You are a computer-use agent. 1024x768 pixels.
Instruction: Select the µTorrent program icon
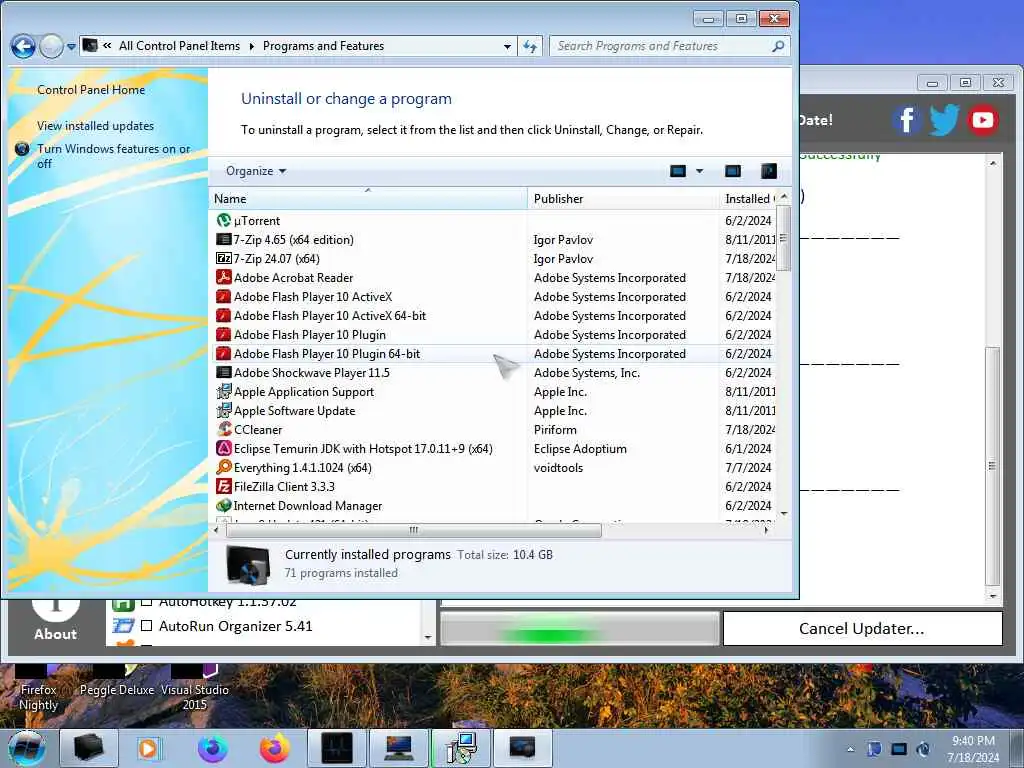pos(223,221)
